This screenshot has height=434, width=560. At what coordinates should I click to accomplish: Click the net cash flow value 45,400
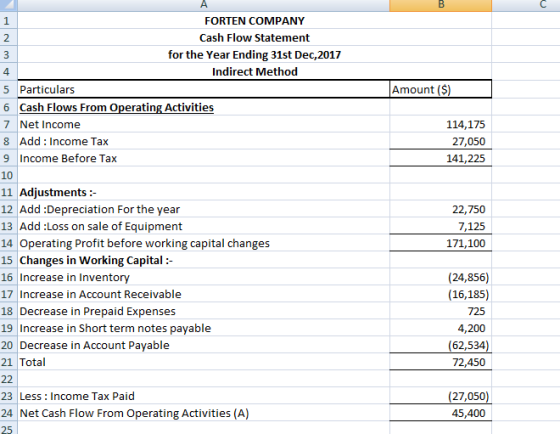[x=440, y=413]
